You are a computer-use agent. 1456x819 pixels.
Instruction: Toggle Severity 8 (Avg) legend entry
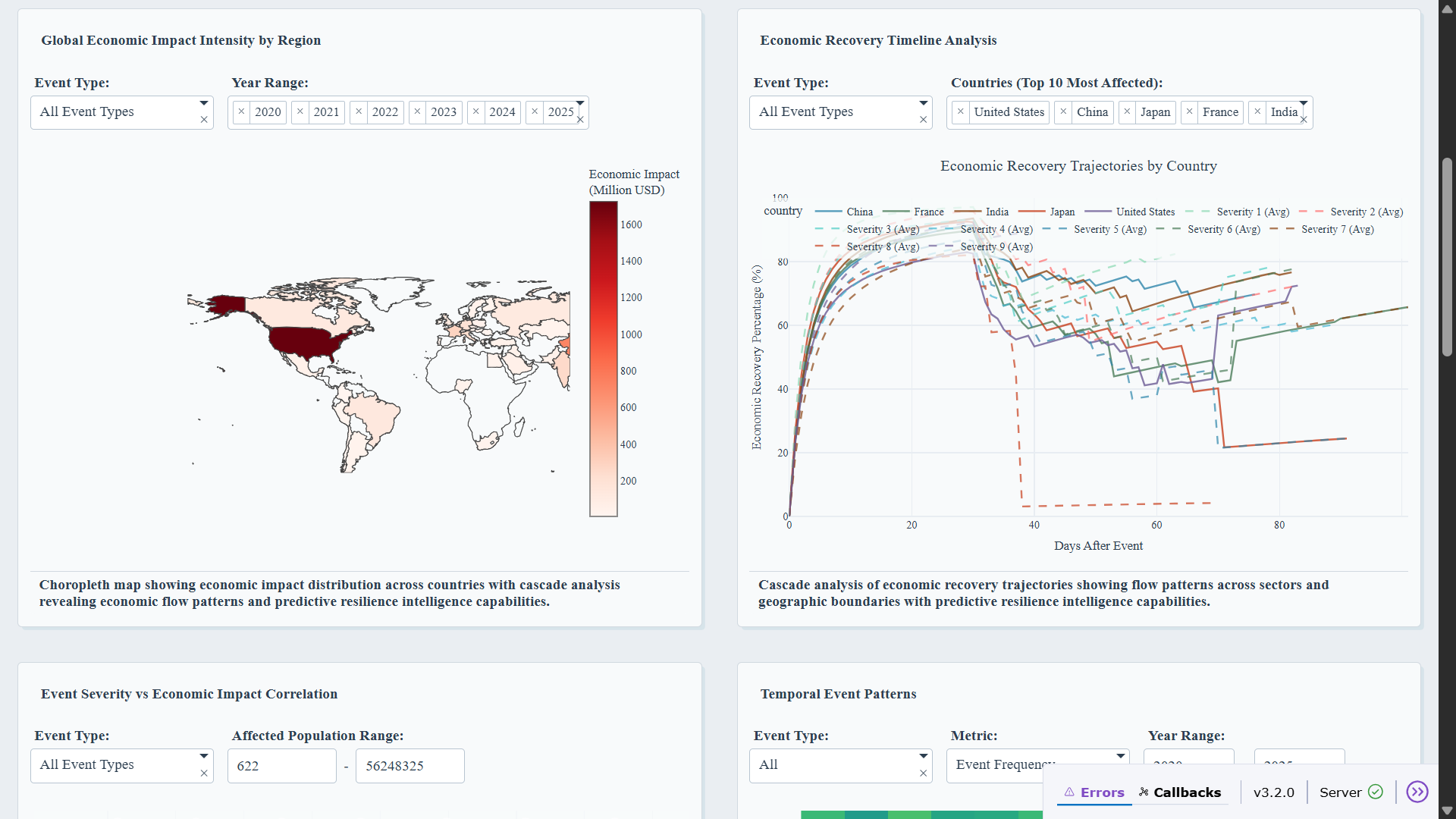click(882, 247)
